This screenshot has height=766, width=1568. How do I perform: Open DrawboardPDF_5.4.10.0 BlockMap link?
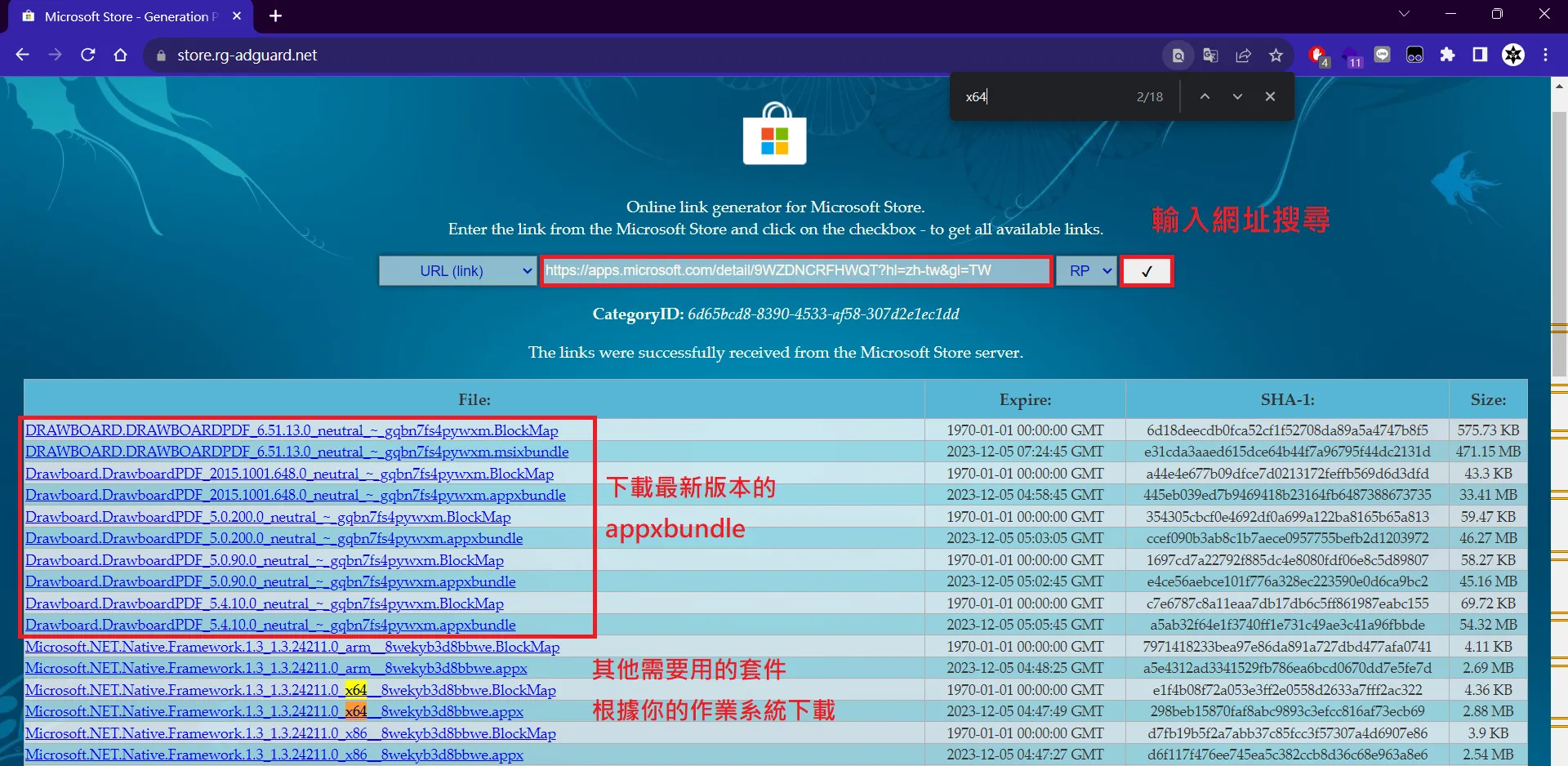tap(265, 603)
